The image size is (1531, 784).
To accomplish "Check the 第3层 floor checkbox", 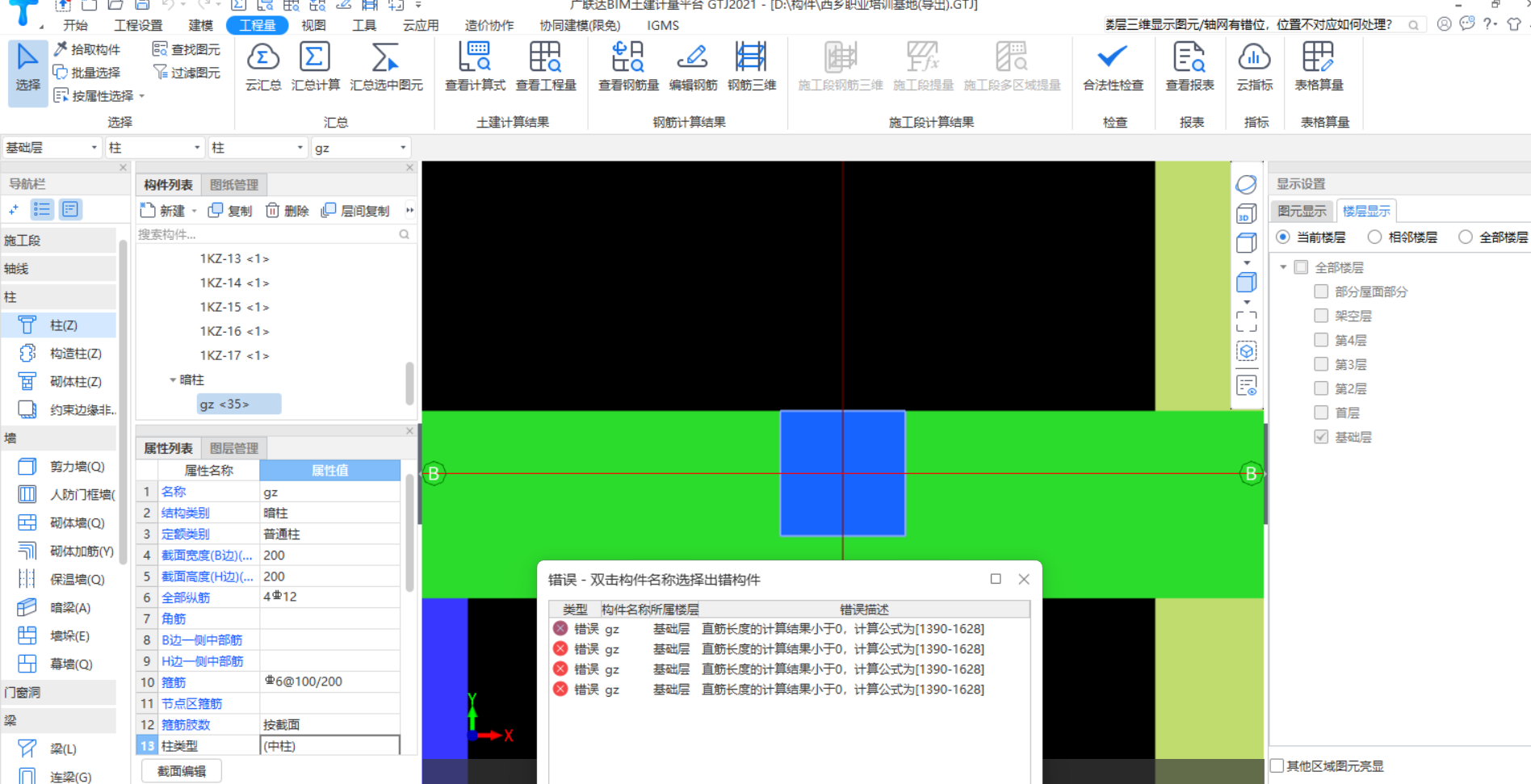I will [1321, 364].
